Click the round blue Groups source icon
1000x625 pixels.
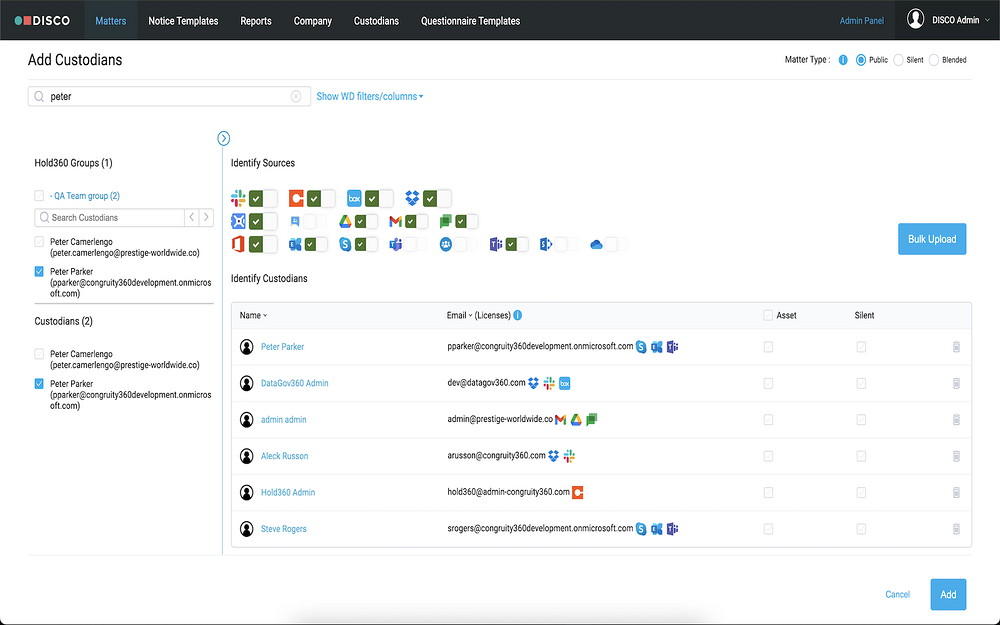click(x=446, y=244)
